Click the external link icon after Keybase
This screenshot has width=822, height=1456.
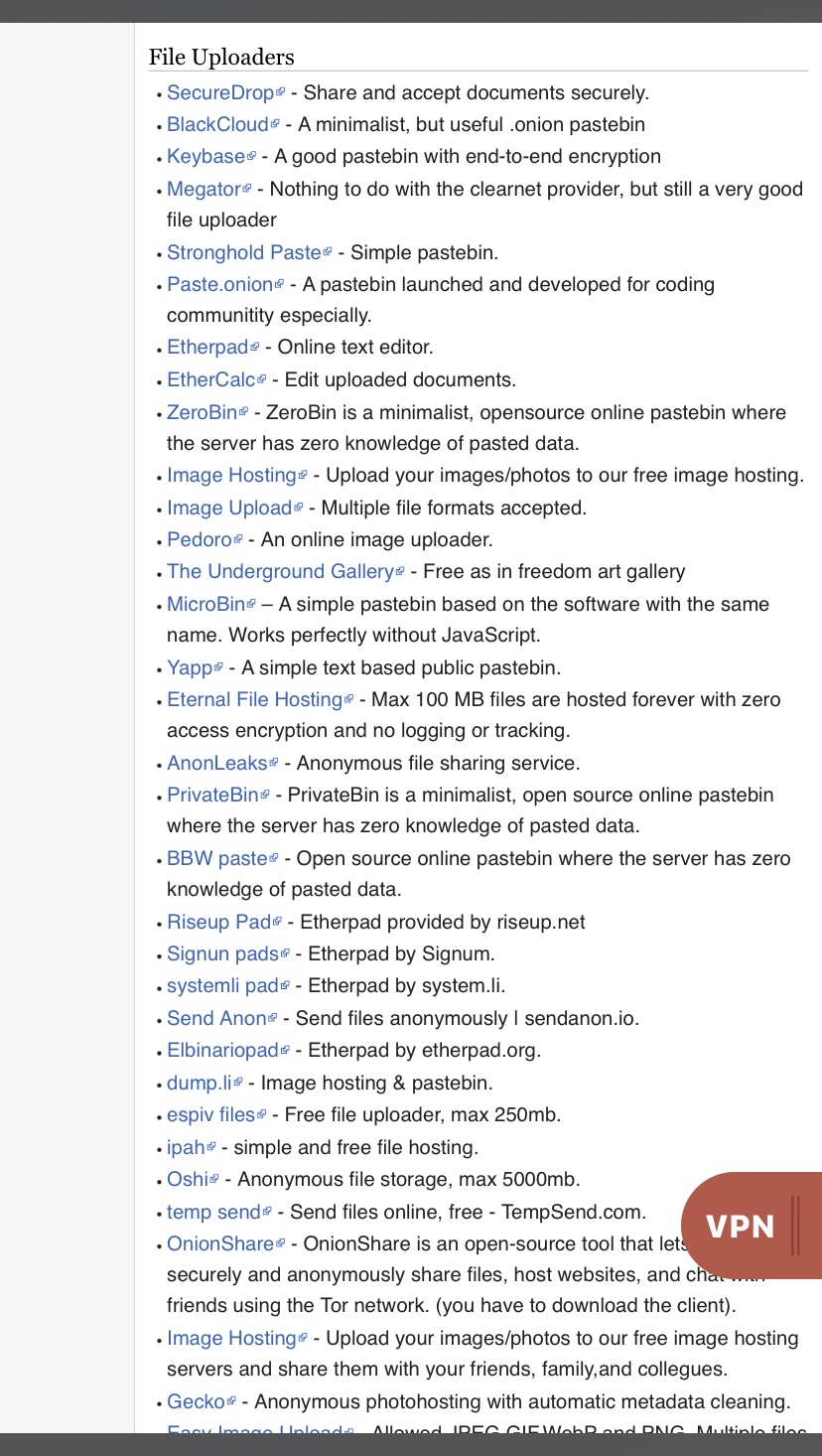(252, 156)
